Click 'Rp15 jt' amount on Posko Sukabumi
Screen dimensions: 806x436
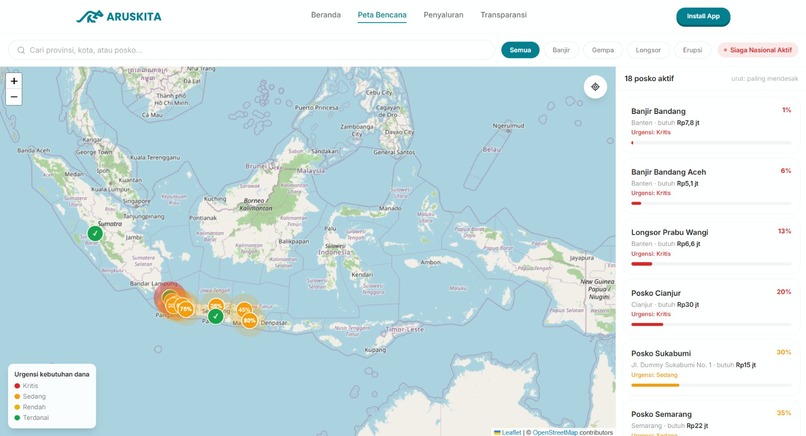(746, 365)
